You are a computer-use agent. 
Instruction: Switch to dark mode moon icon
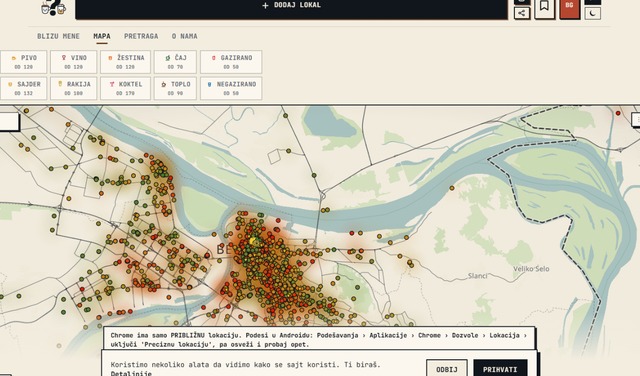(x=593, y=13)
